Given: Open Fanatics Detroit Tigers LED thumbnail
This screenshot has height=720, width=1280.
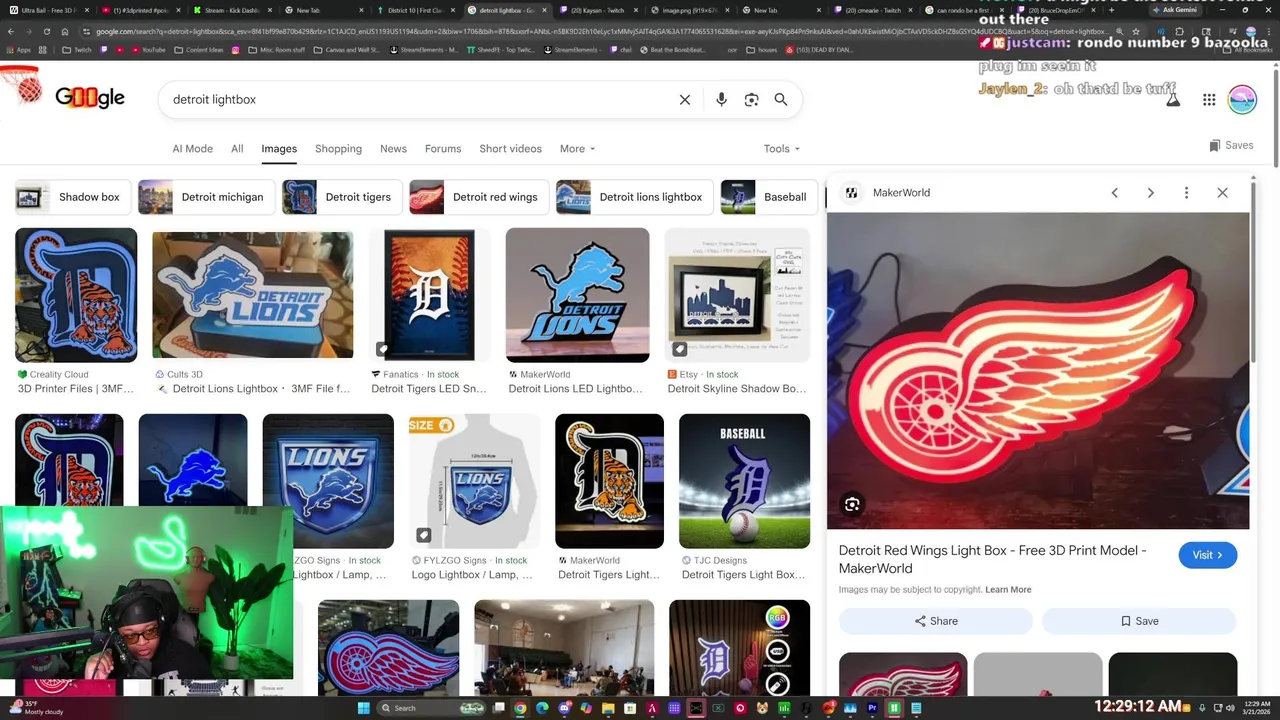Looking at the screenshot, I should click(429, 295).
